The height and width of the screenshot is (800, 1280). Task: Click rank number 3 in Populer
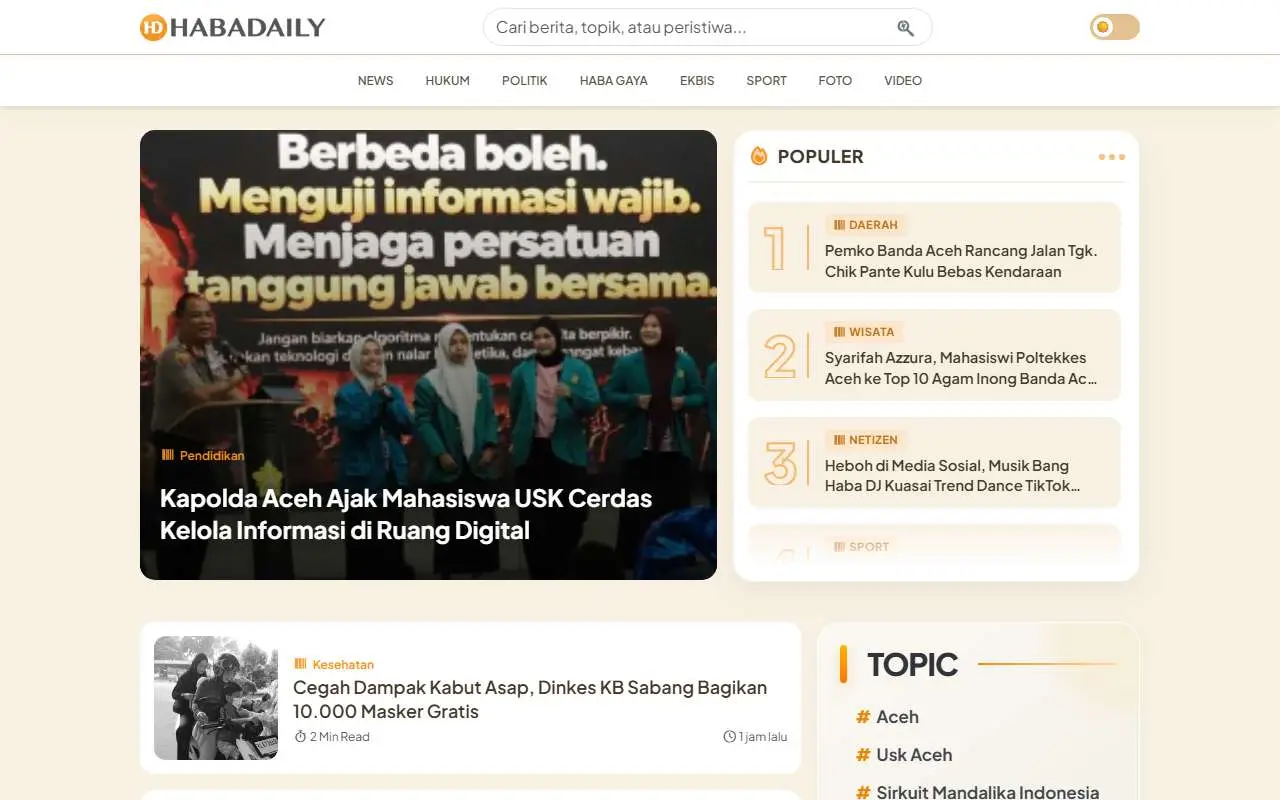tap(780, 463)
